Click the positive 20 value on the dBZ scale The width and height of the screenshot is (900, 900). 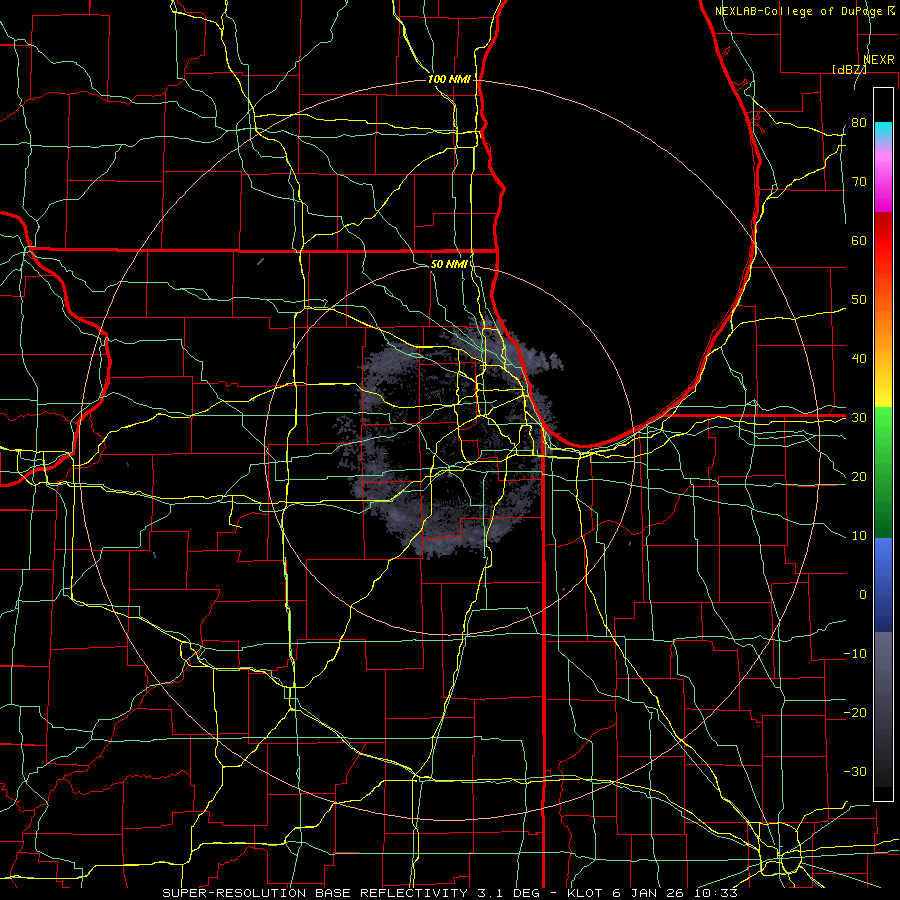(x=859, y=476)
